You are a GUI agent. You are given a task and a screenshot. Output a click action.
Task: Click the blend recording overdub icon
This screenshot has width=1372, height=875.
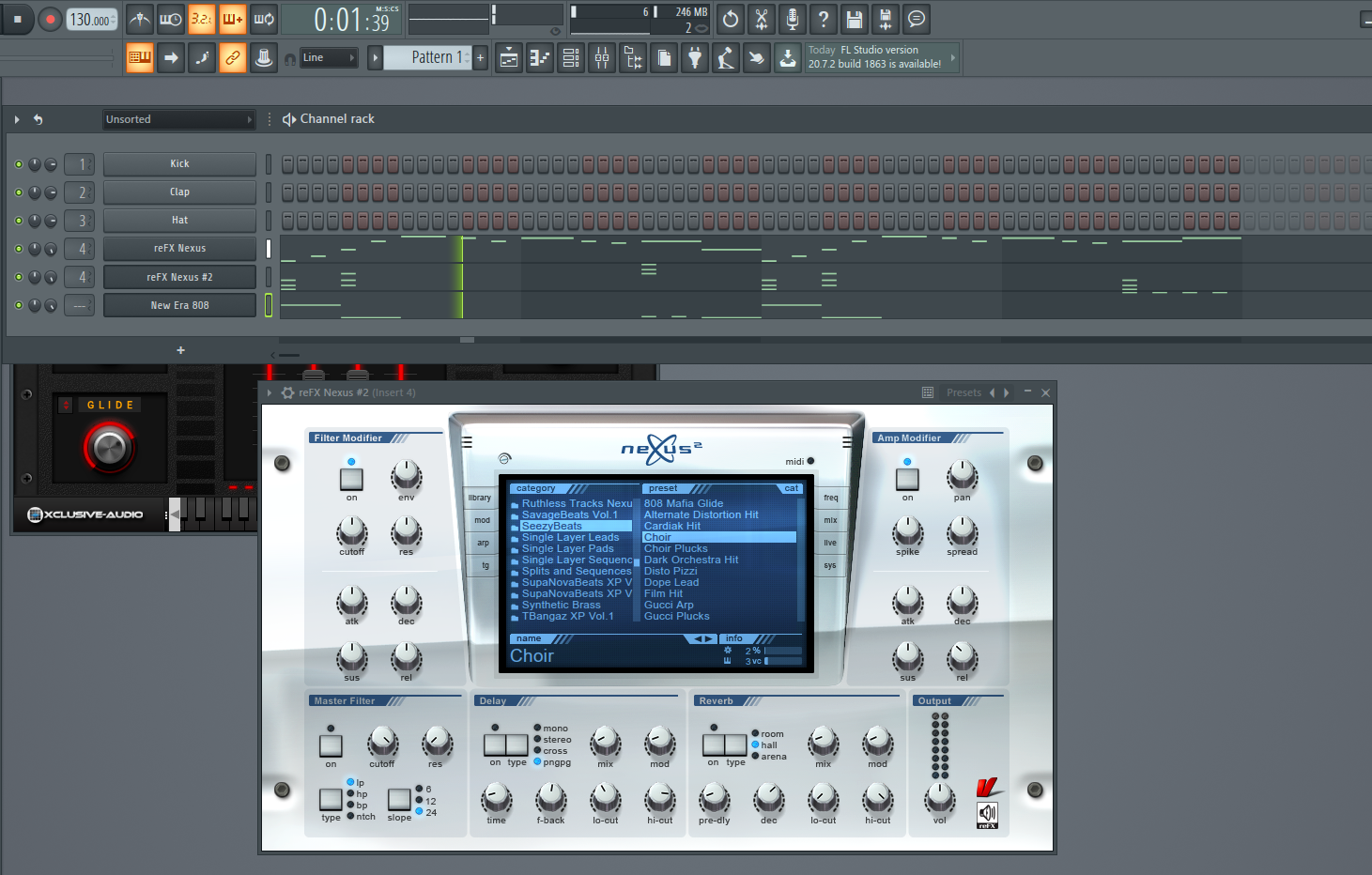pyautogui.click(x=233, y=19)
